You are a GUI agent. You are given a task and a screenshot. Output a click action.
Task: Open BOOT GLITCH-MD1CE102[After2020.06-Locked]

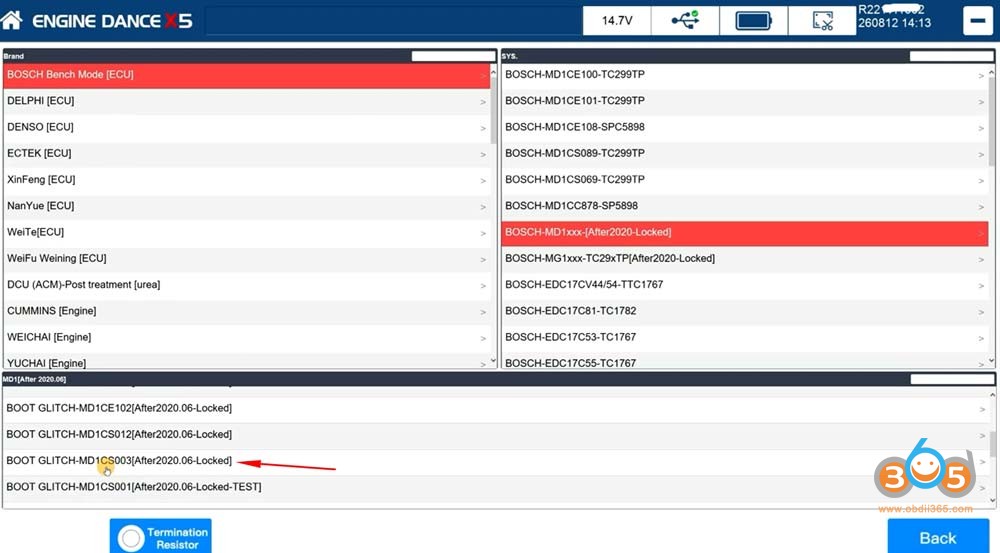496,409
